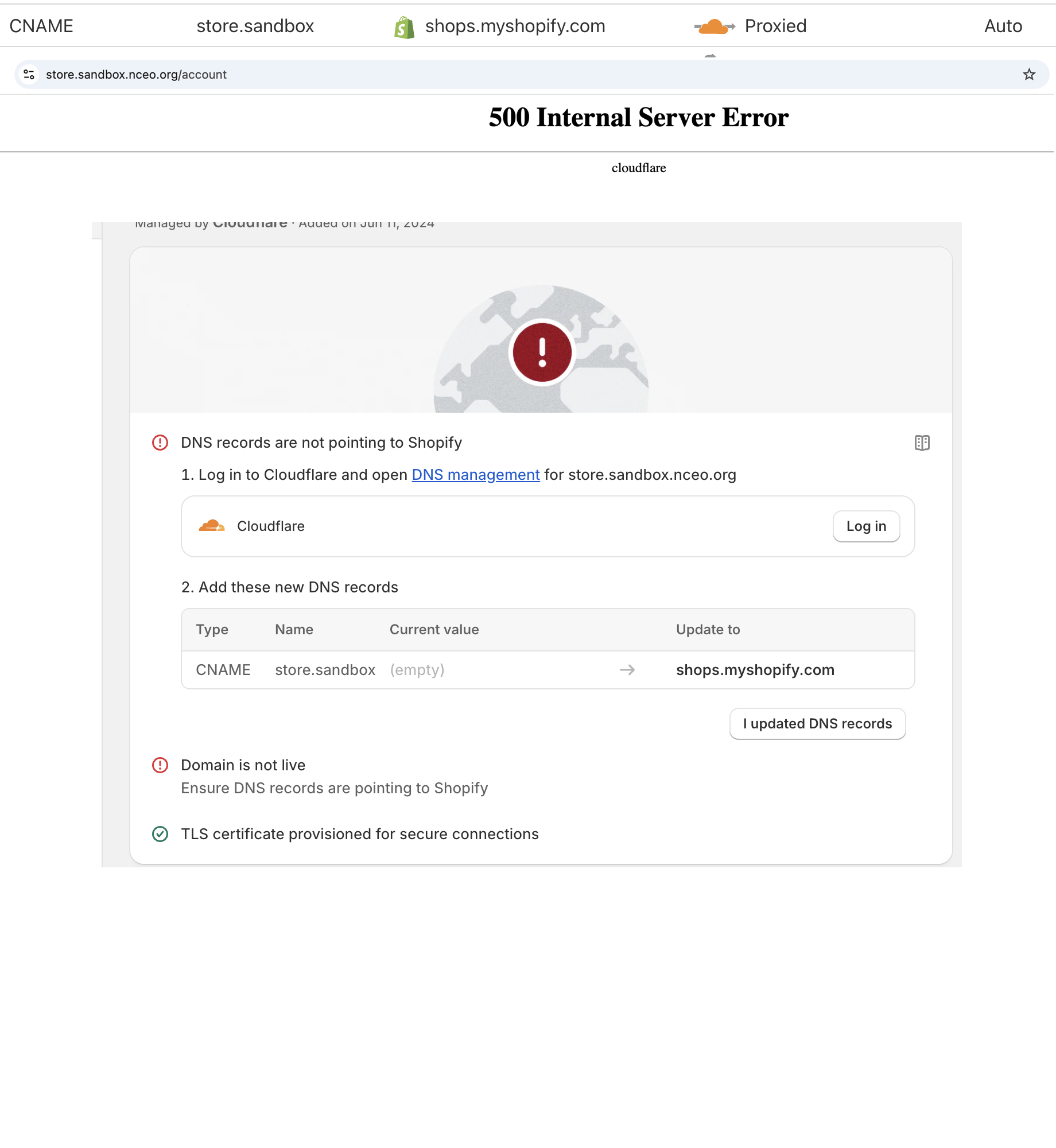Click the address bar URL store.sandbox.nceo.org/account
1056x1148 pixels.
pyautogui.click(x=136, y=75)
